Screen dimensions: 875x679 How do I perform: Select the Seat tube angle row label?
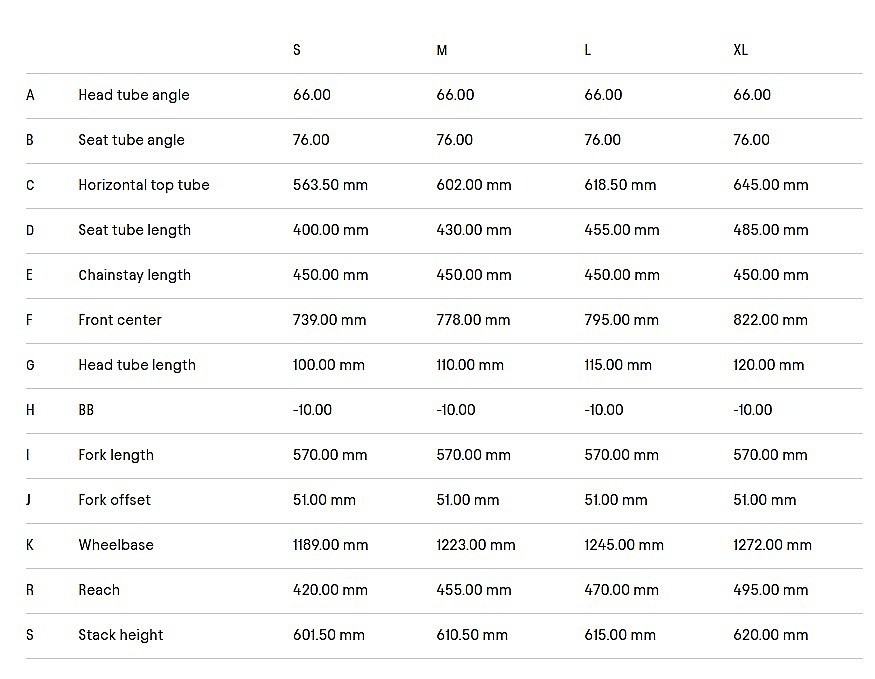[x=131, y=140]
